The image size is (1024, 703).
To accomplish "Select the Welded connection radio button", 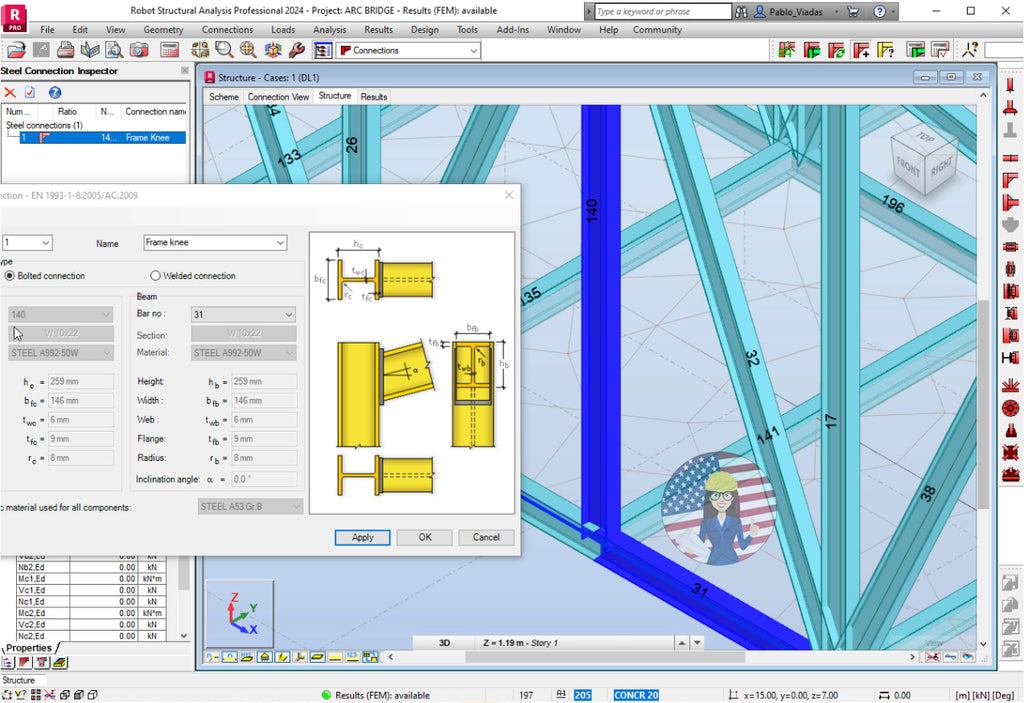I will pos(155,276).
